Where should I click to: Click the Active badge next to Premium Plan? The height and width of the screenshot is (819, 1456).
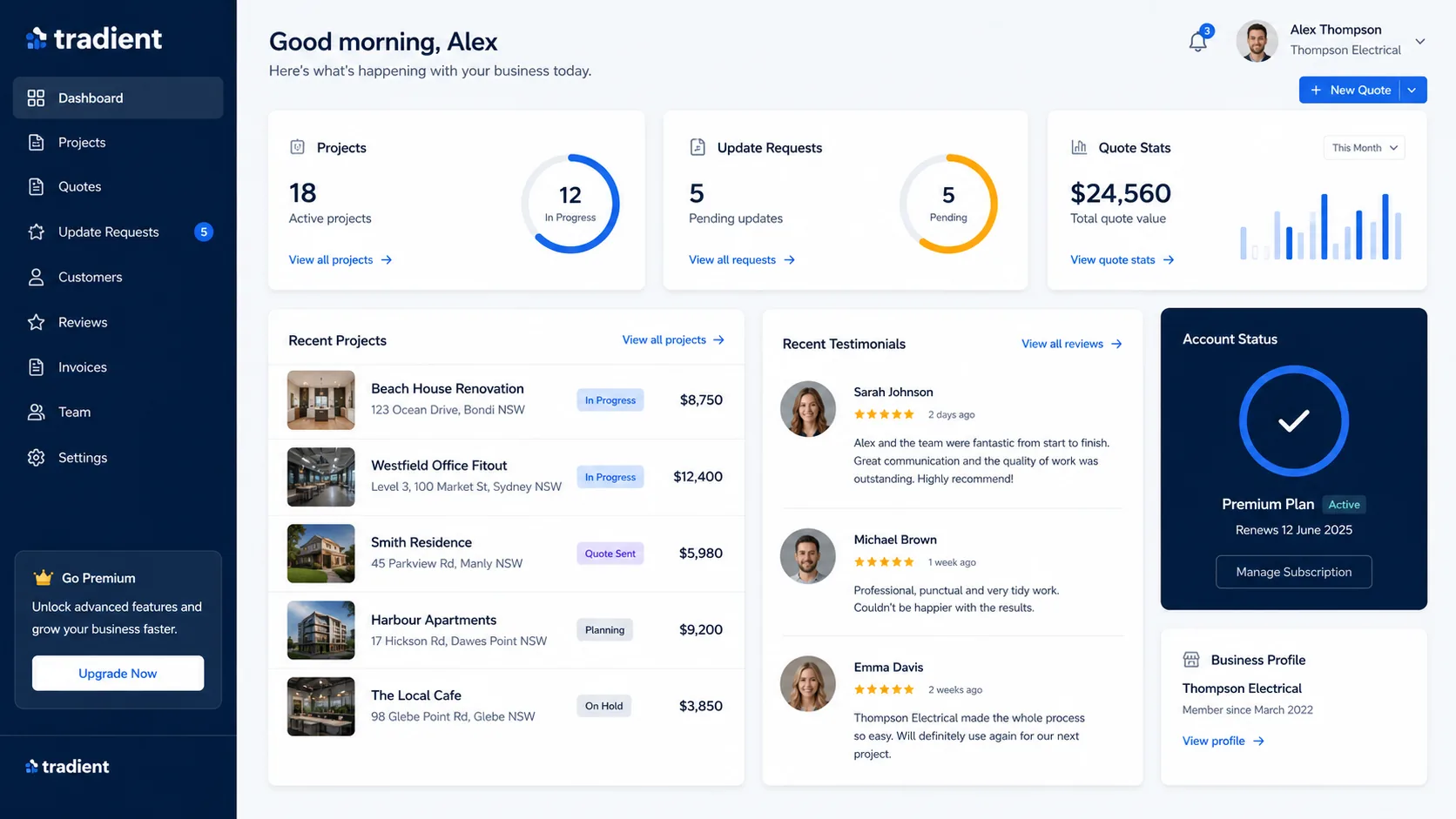pyautogui.click(x=1344, y=505)
